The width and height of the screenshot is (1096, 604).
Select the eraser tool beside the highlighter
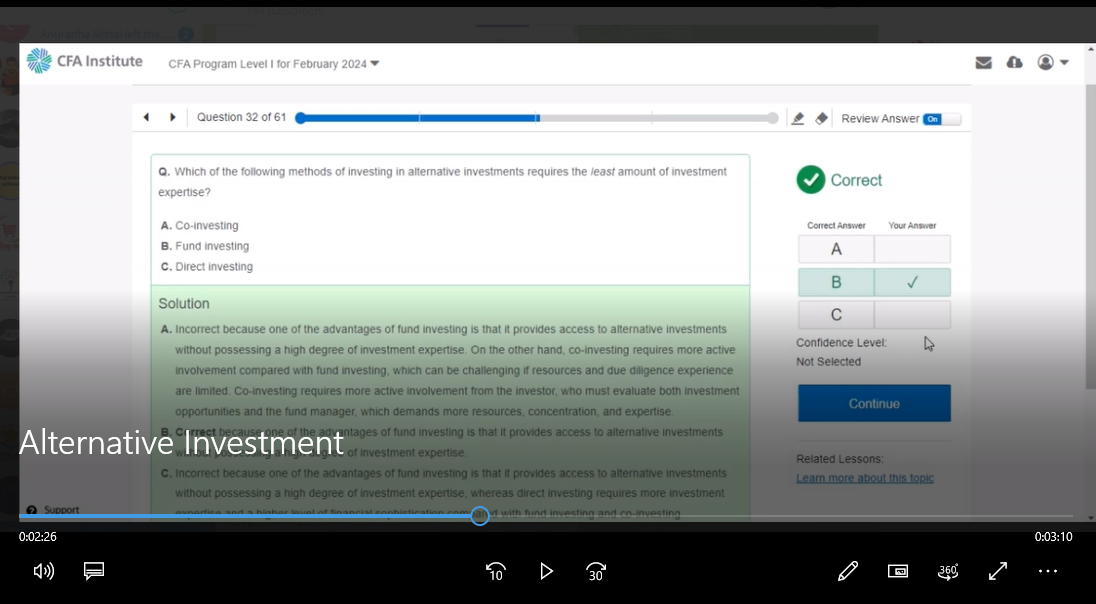821,118
